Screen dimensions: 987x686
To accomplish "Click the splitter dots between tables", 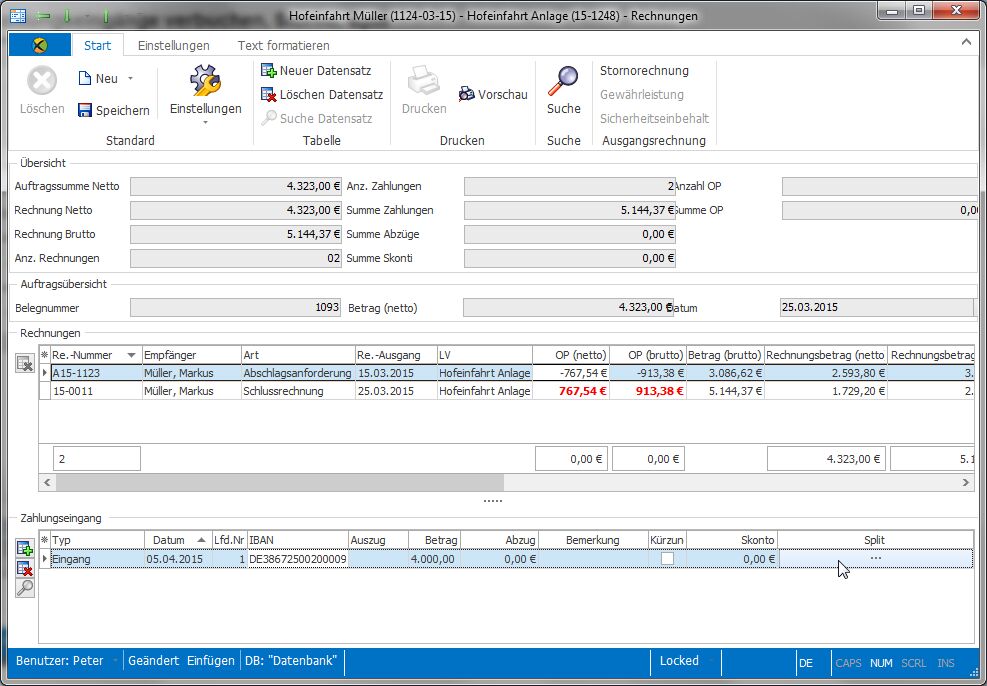I will (x=492, y=501).
